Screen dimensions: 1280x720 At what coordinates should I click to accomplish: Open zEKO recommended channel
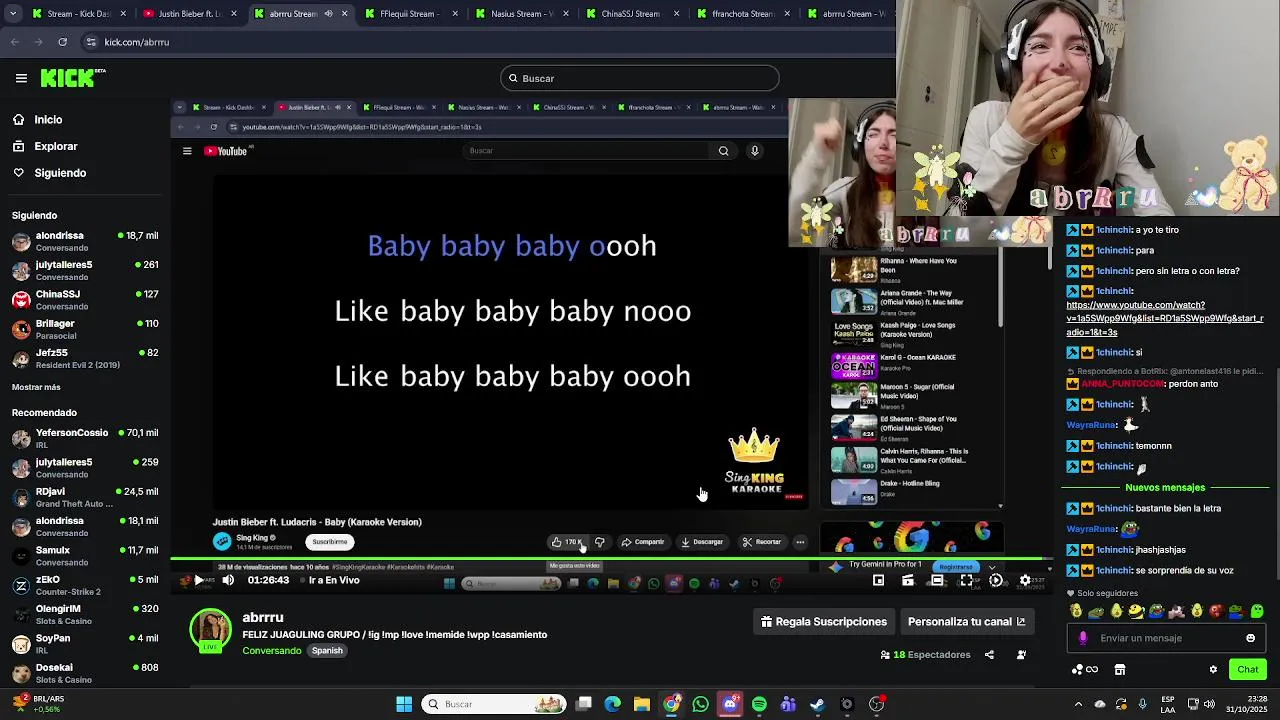pyautogui.click(x=85, y=585)
